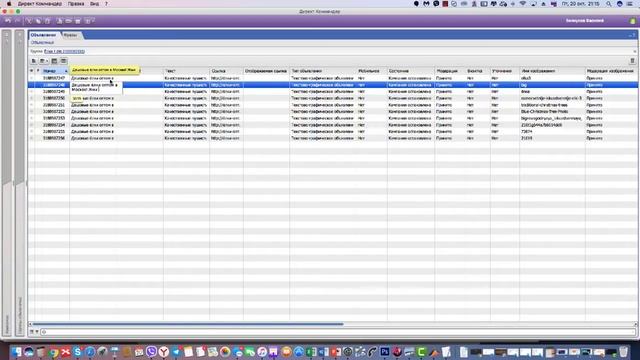Open Google Chrome from the Dock
This screenshot has height=360, width=640.
coord(53,352)
